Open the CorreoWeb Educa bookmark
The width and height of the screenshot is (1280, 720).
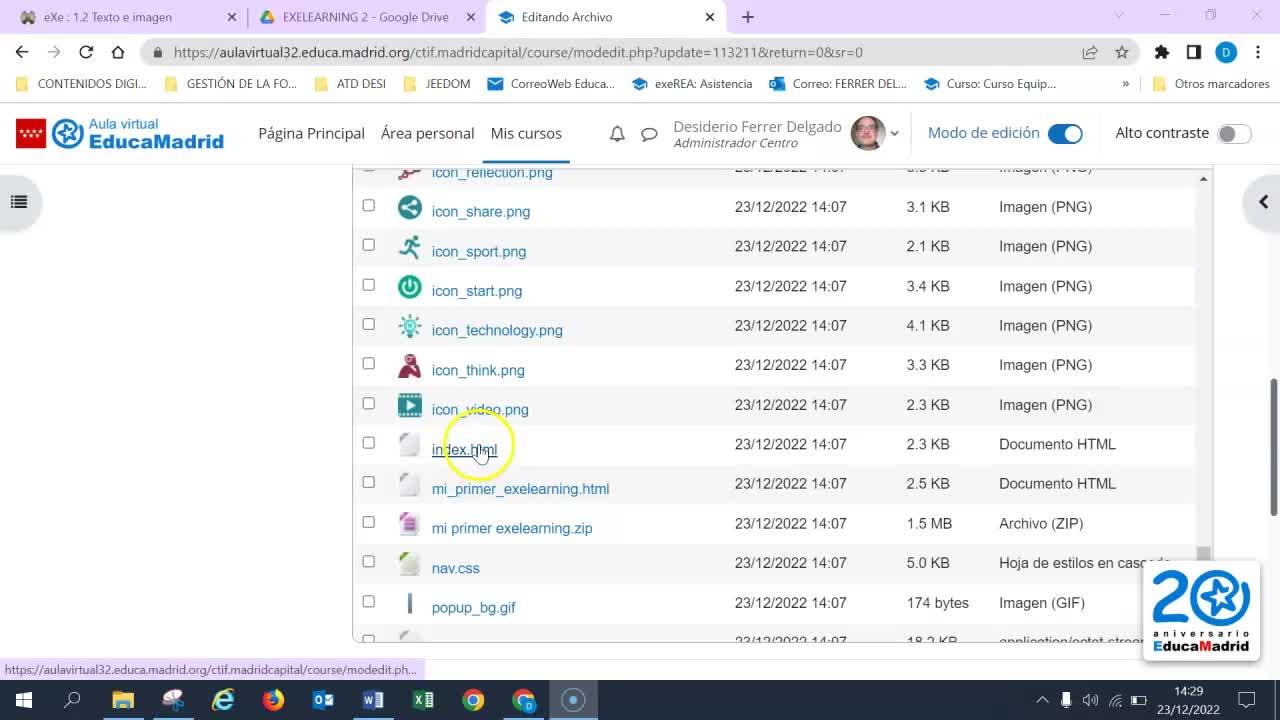[551, 84]
